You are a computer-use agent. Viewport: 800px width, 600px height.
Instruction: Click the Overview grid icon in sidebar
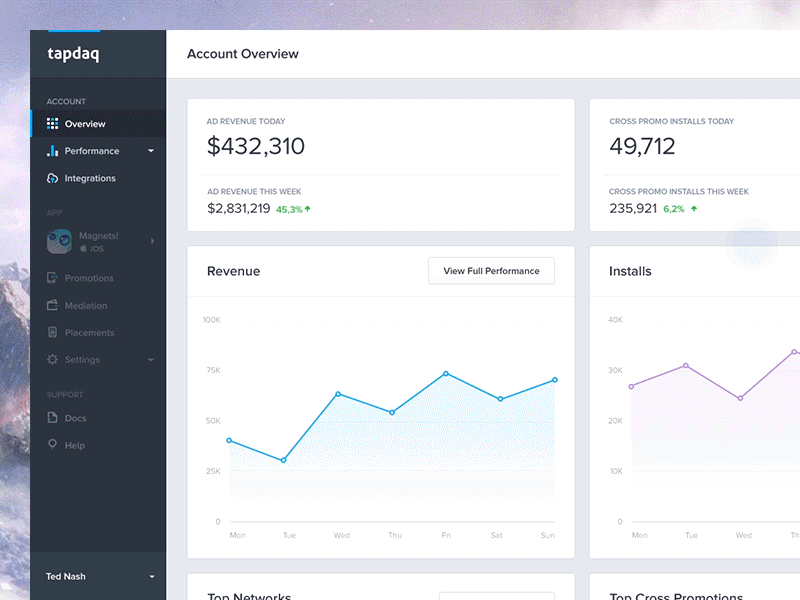pyautogui.click(x=53, y=124)
